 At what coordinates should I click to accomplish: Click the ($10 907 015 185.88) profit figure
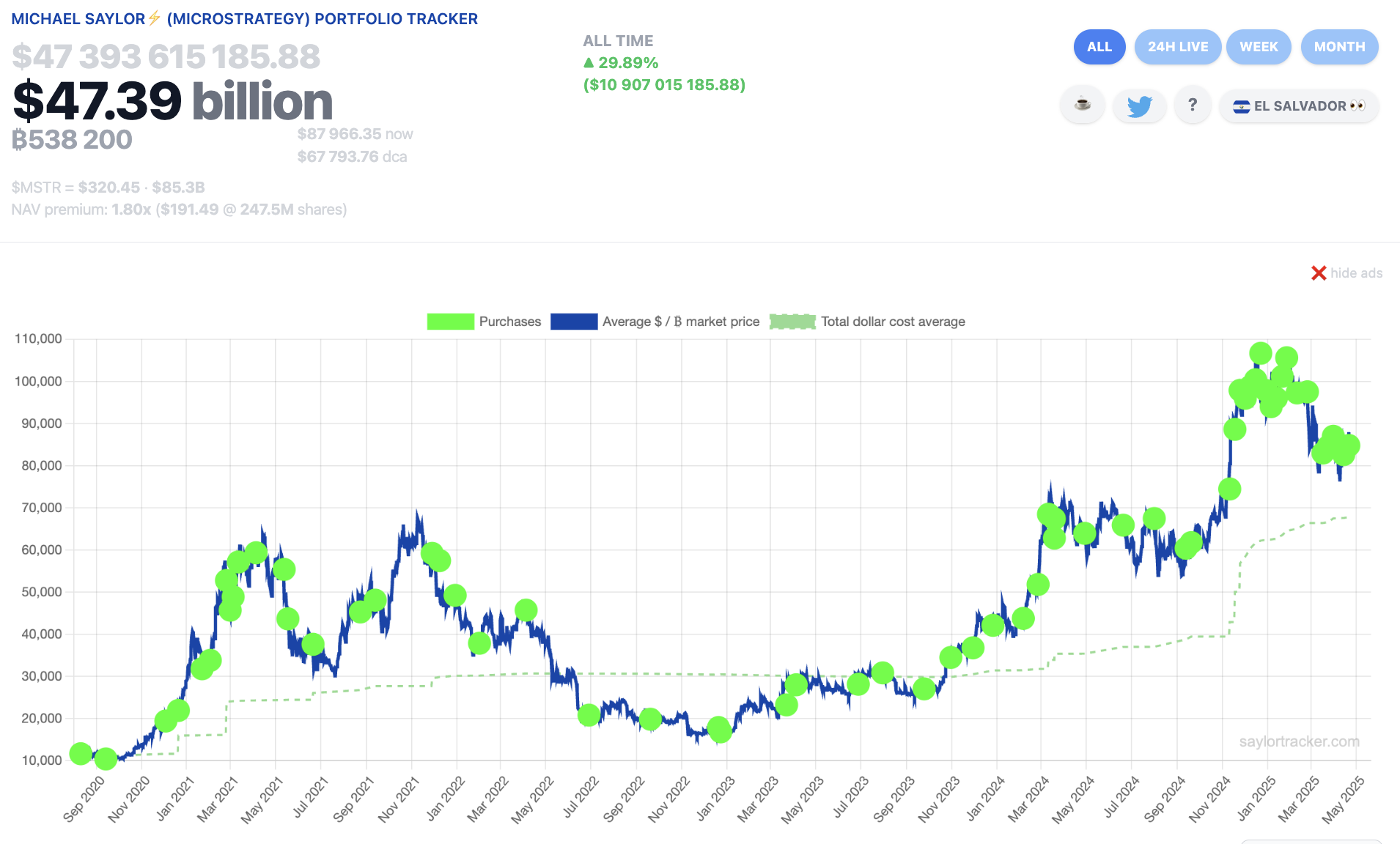(x=664, y=85)
